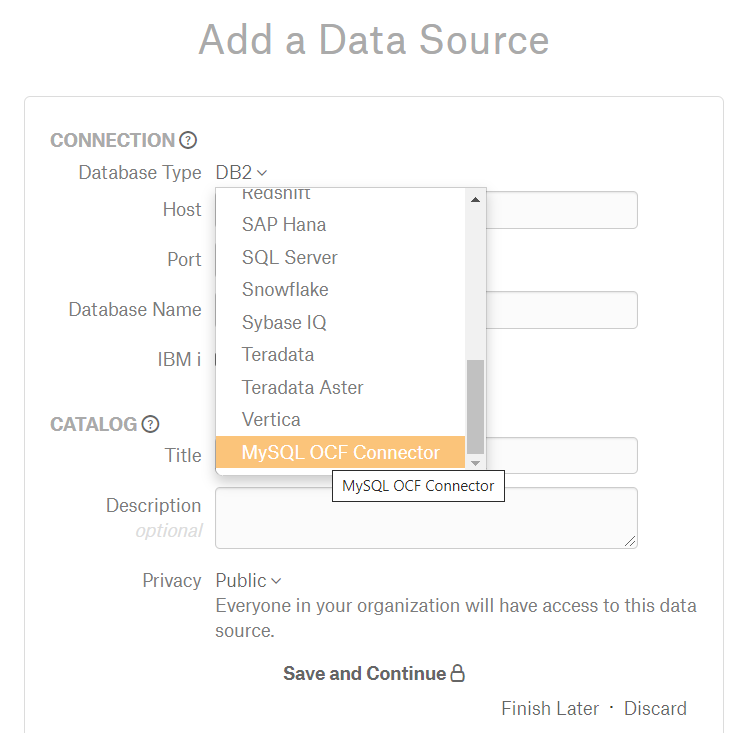Click the Description textarea resize handle
The height and width of the screenshot is (733, 742).
630,541
